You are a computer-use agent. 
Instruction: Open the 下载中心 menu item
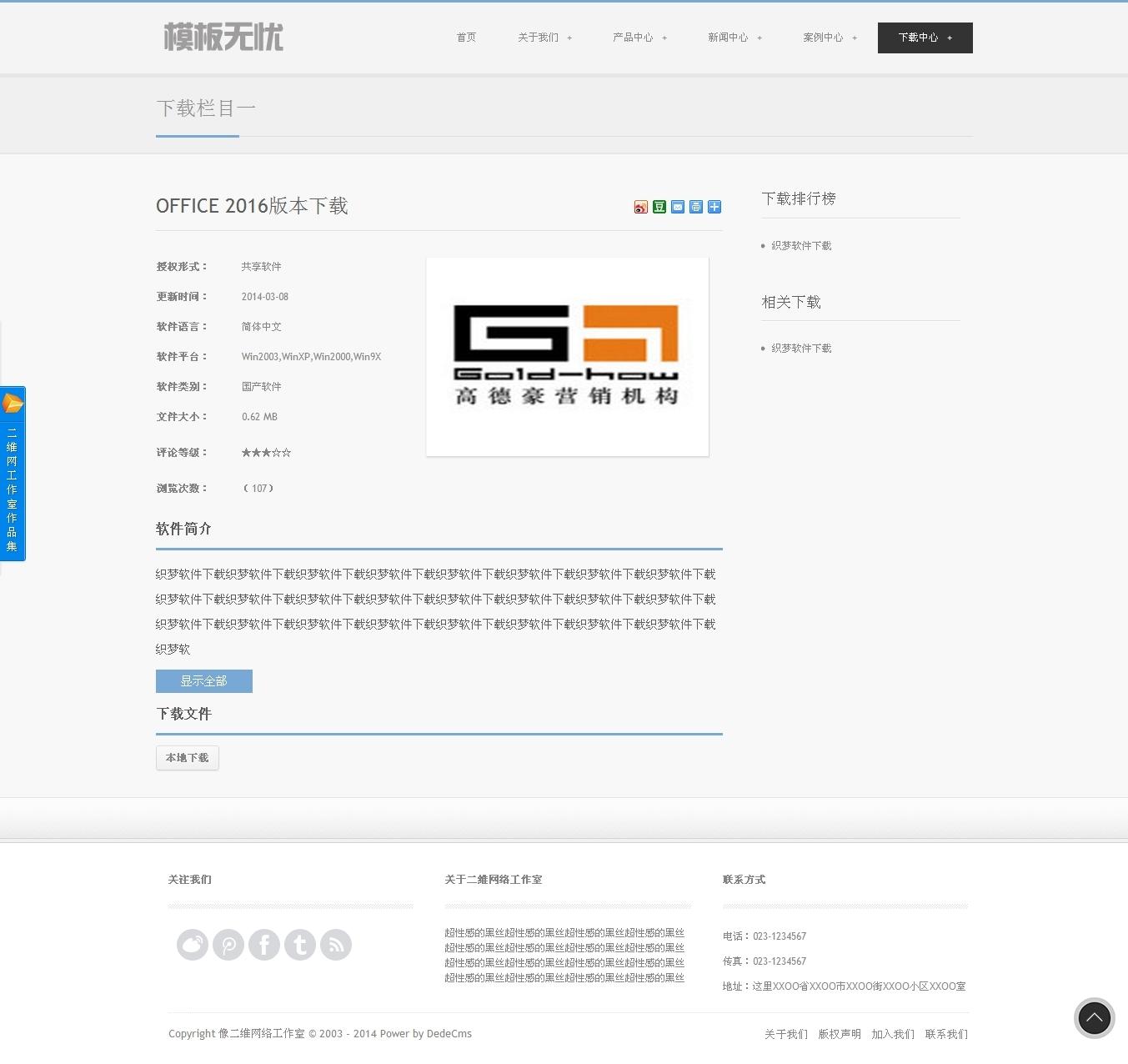tap(925, 38)
